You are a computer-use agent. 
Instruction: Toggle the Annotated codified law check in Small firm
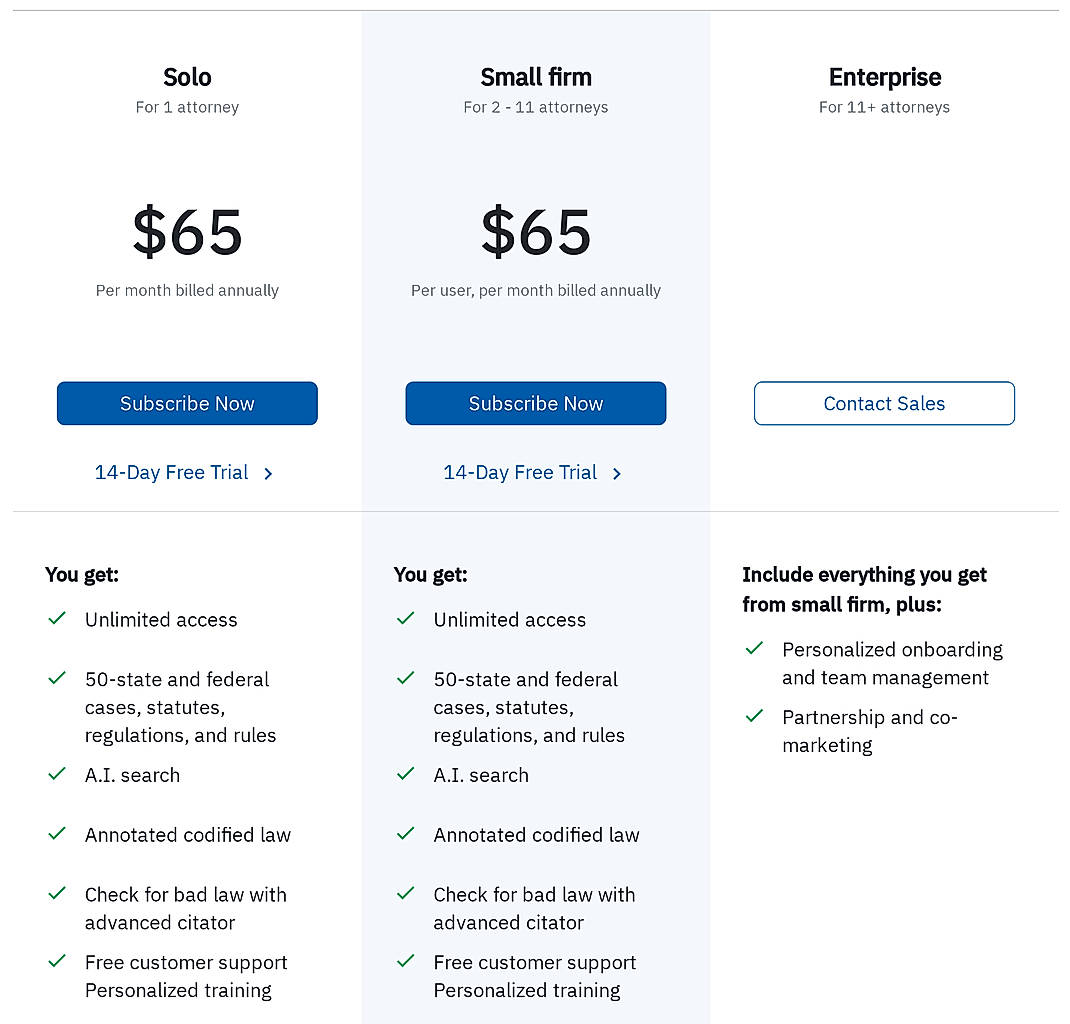coord(406,834)
